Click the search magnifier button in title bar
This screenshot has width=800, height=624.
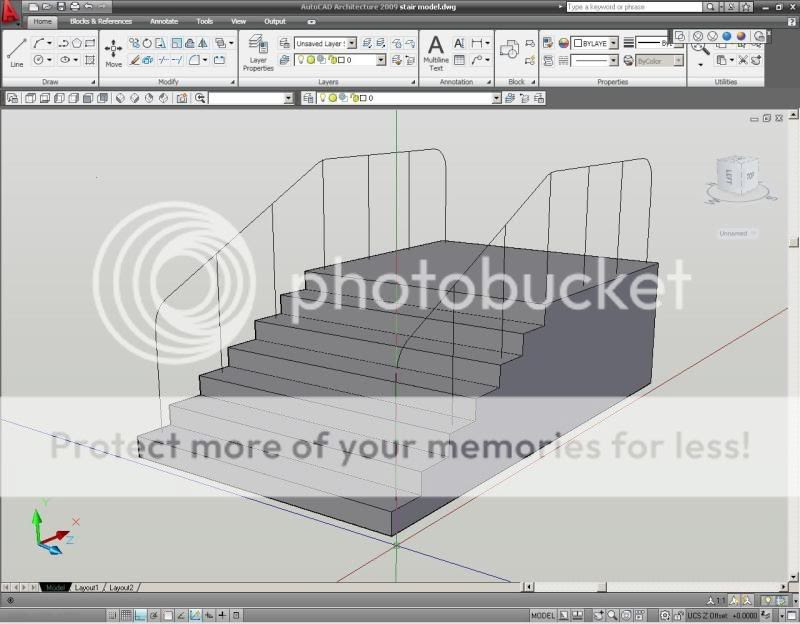(710, 7)
